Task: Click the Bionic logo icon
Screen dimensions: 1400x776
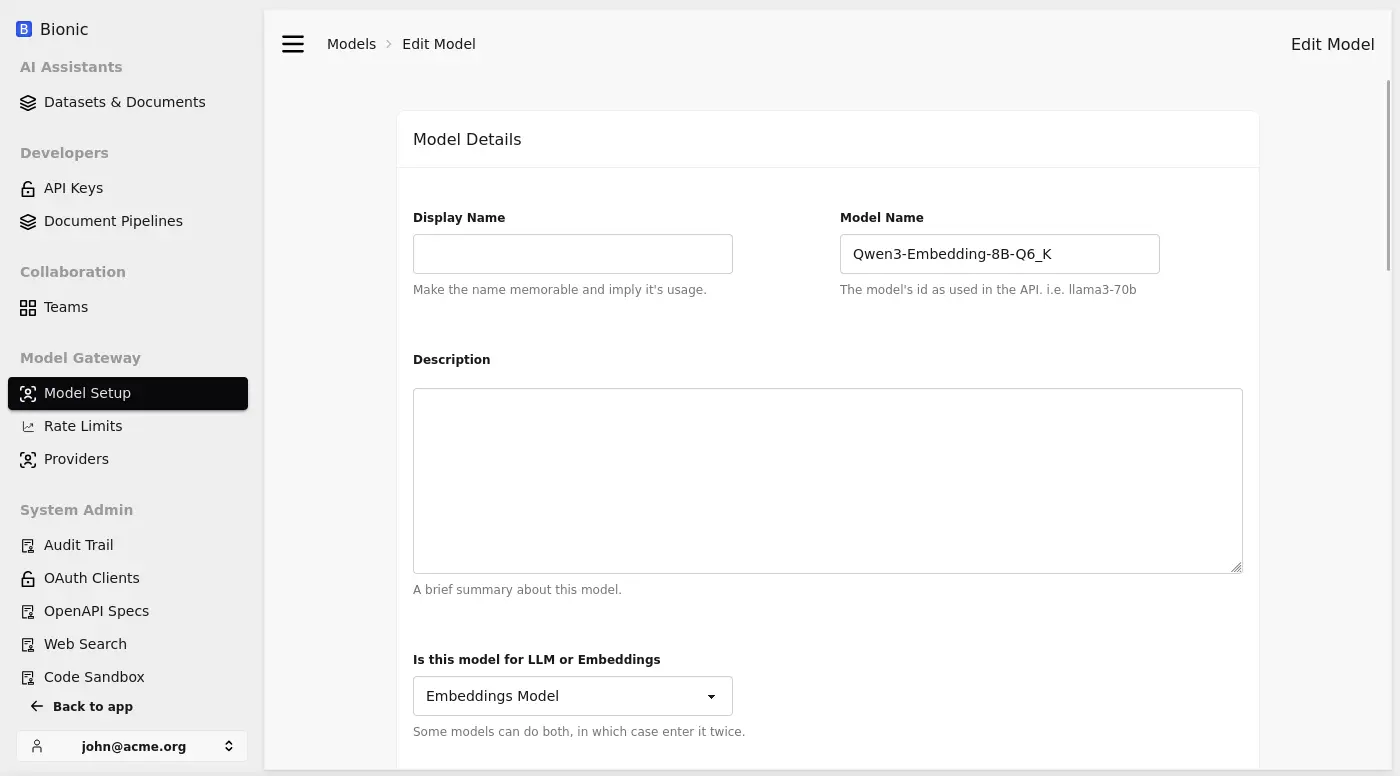Action: (x=24, y=30)
